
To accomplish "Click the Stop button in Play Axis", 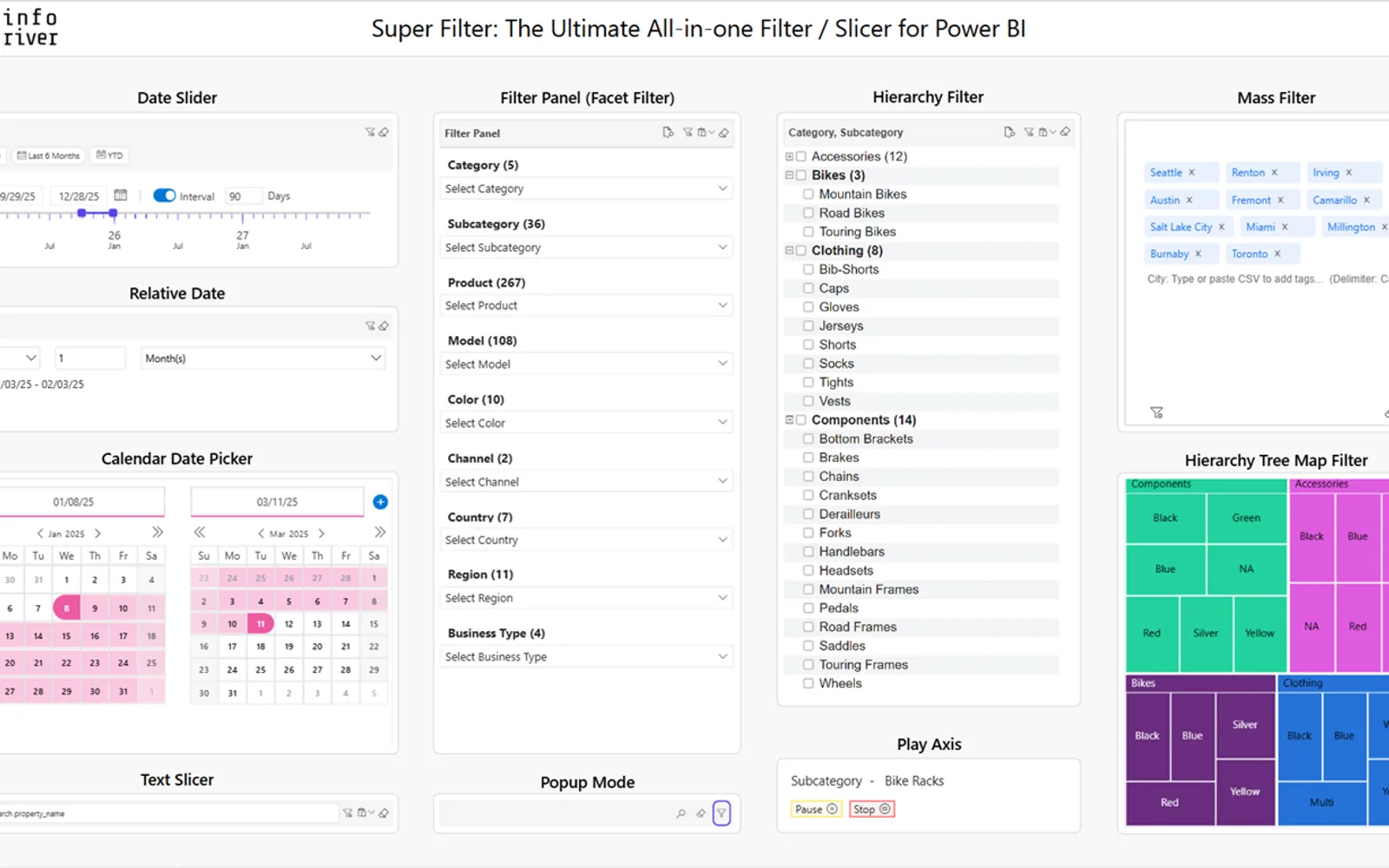I will coord(871,809).
